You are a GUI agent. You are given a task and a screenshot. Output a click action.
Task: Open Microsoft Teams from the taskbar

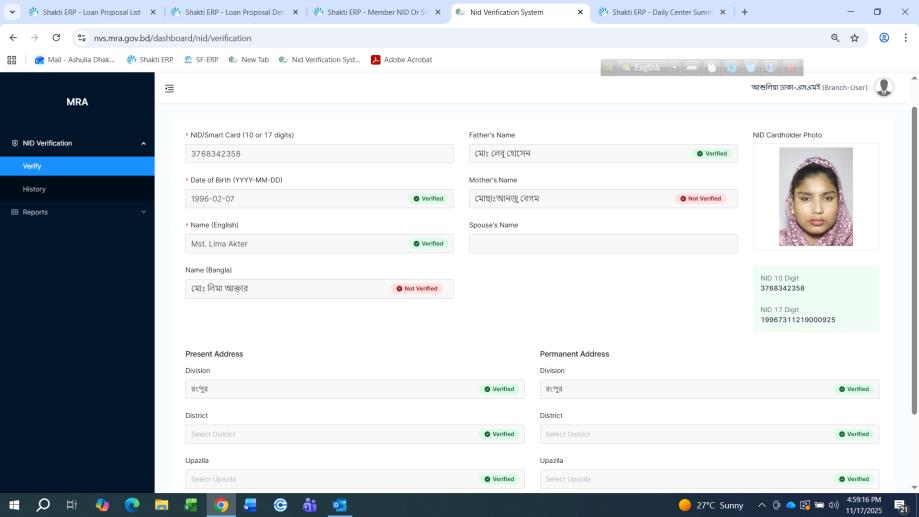tap(310, 505)
